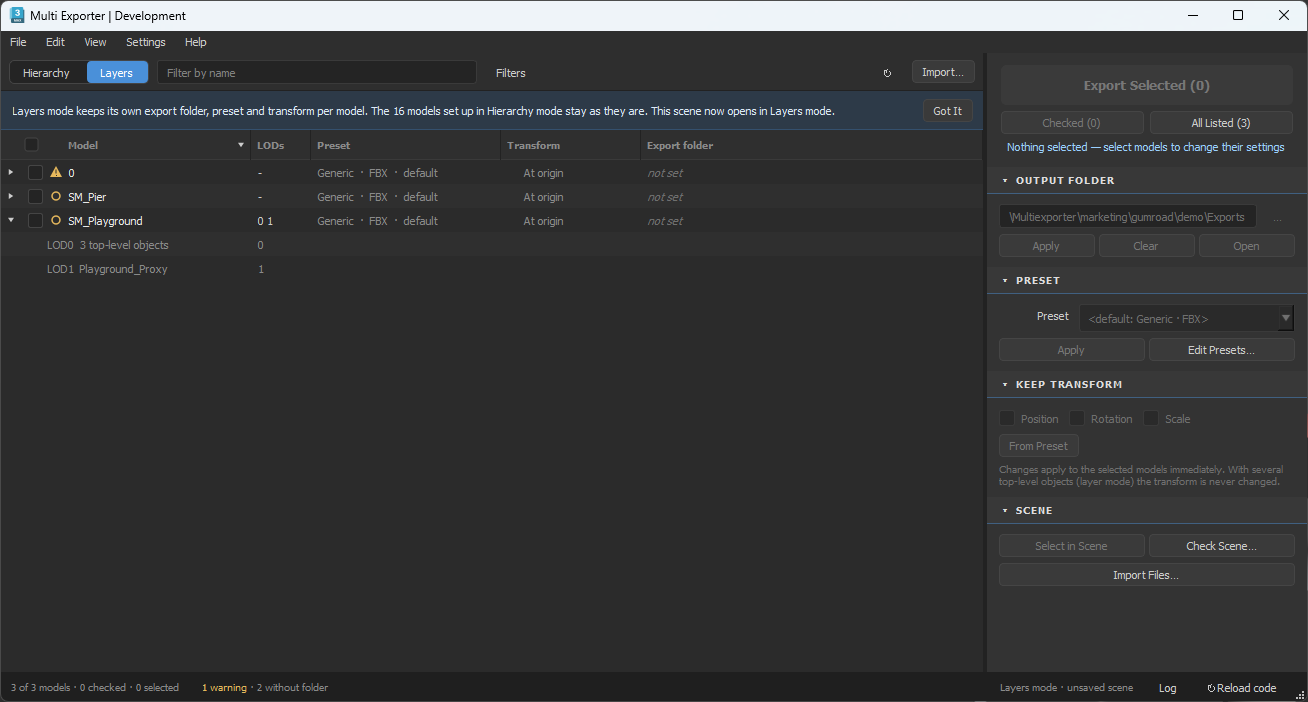Click the LOD0 '3 top-level objects' row
1308x702 pixels.
[x=491, y=245]
